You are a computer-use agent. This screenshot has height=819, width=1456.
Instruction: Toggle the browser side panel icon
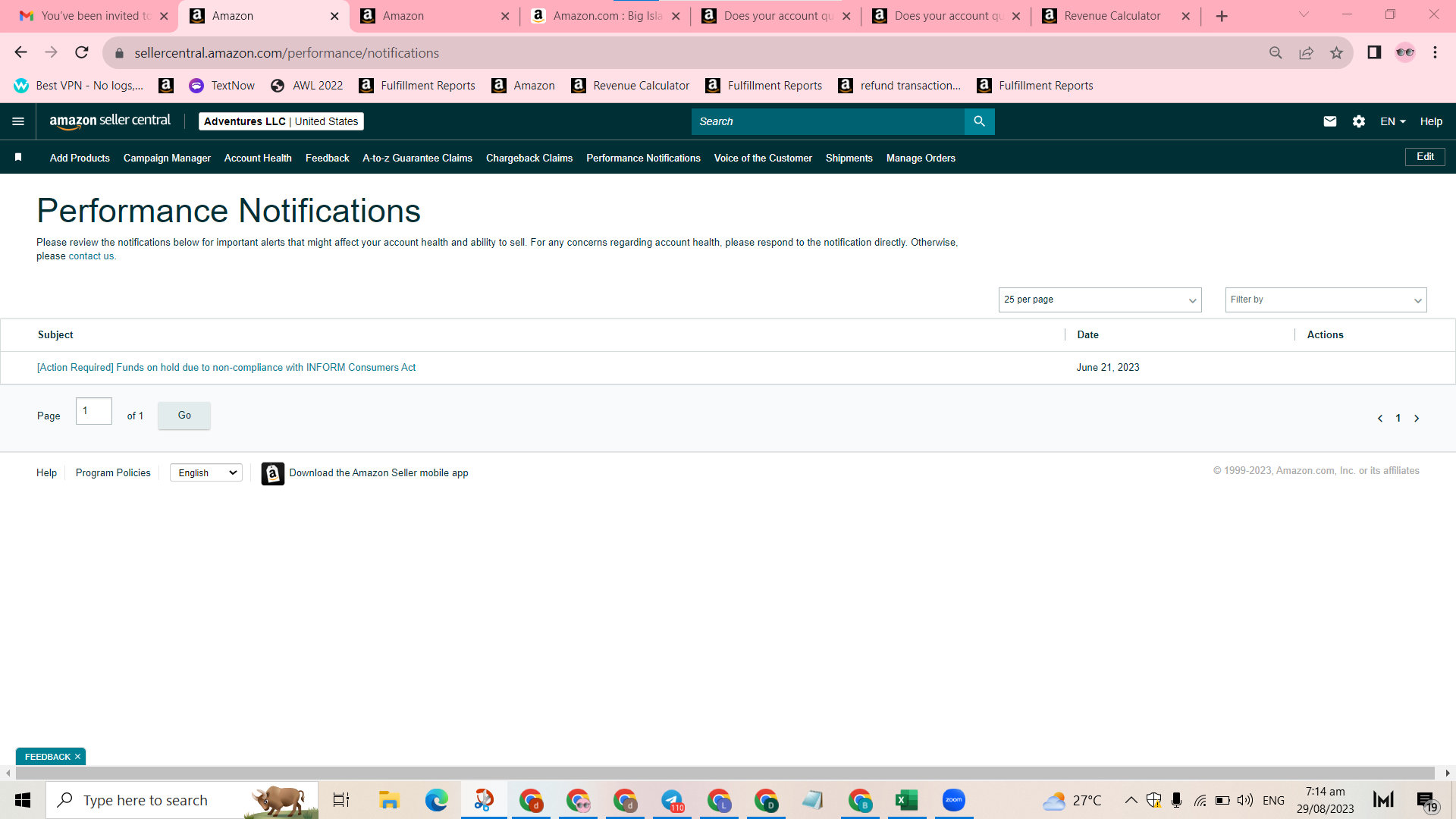[1374, 52]
